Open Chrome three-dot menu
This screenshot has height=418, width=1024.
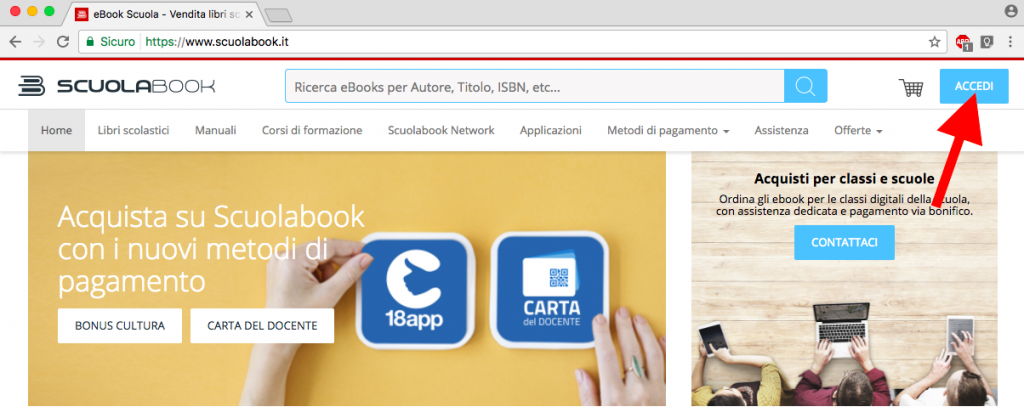[1010, 42]
